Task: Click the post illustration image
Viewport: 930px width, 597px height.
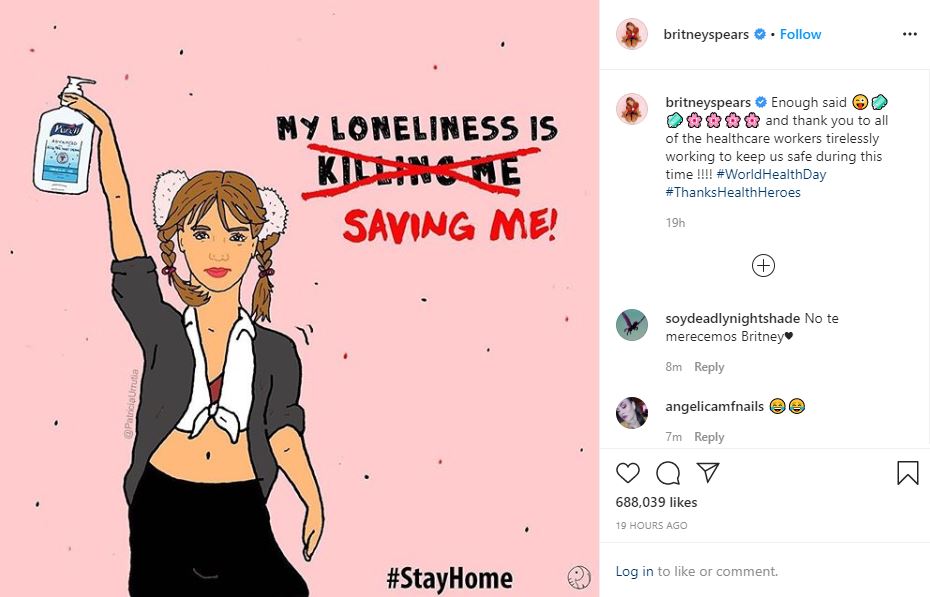Action: 300,298
